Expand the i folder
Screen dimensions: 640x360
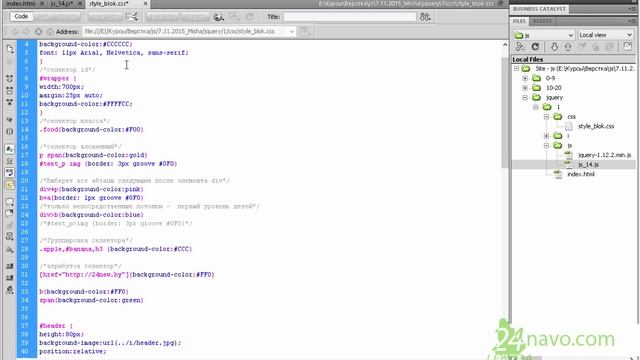click(x=547, y=136)
